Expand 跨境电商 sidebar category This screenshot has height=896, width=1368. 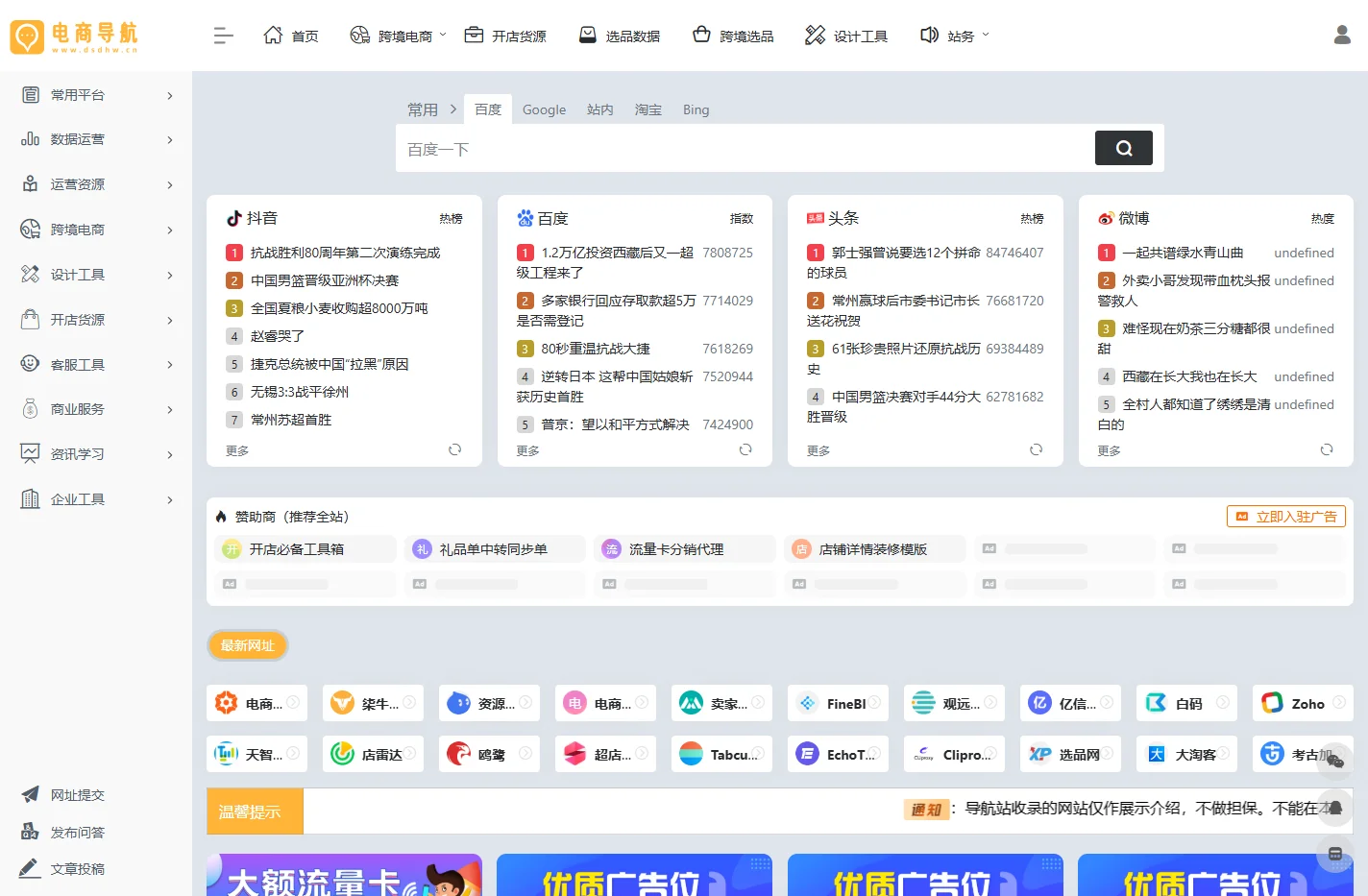click(96, 230)
